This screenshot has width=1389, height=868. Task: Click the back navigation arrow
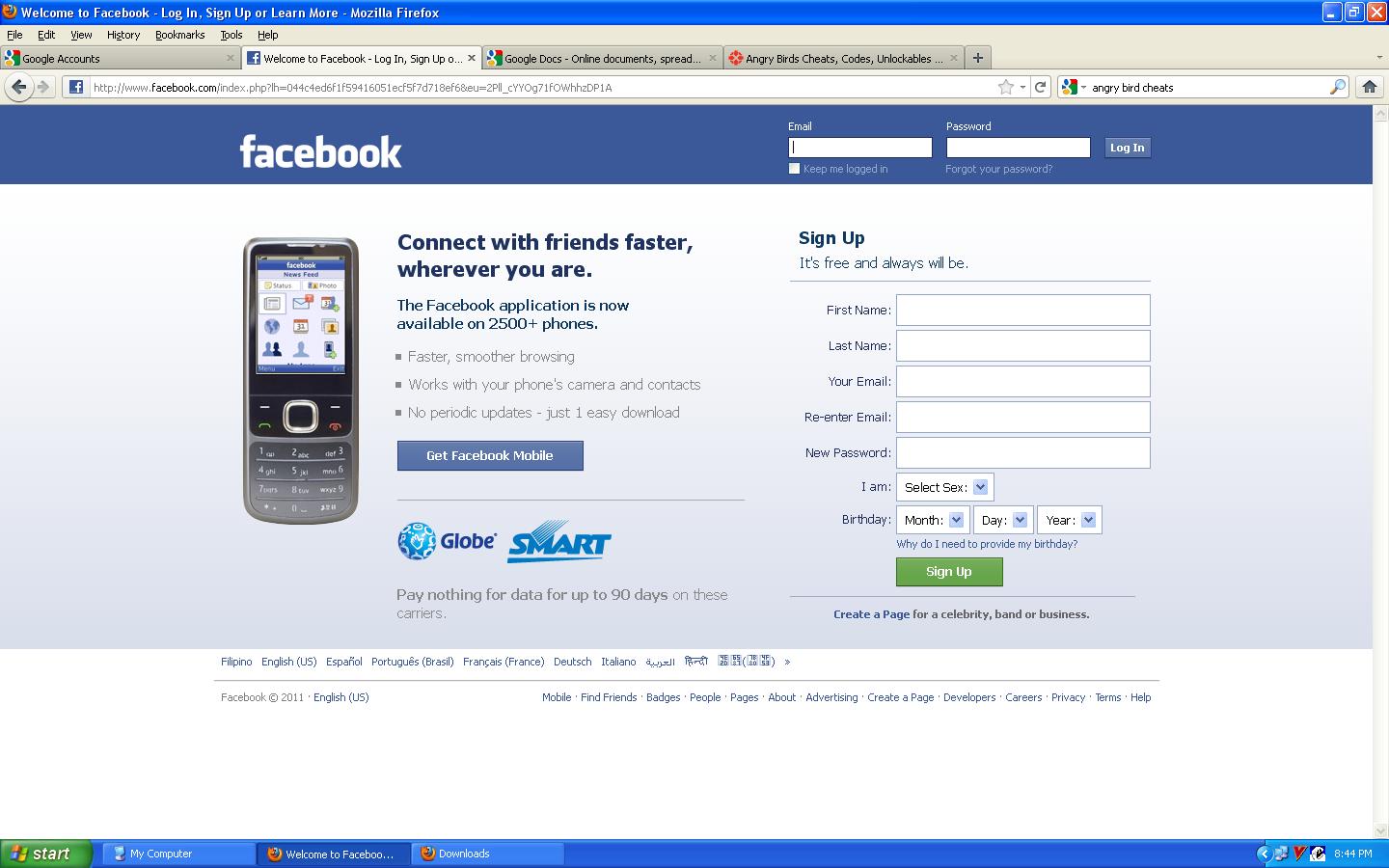point(19,87)
